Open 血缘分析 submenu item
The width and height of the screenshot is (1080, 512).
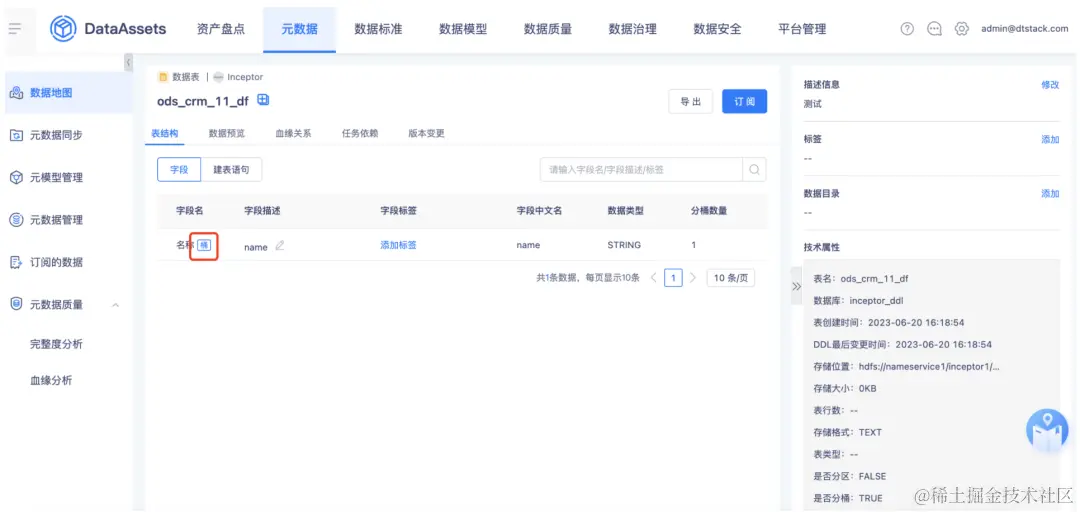(x=51, y=380)
